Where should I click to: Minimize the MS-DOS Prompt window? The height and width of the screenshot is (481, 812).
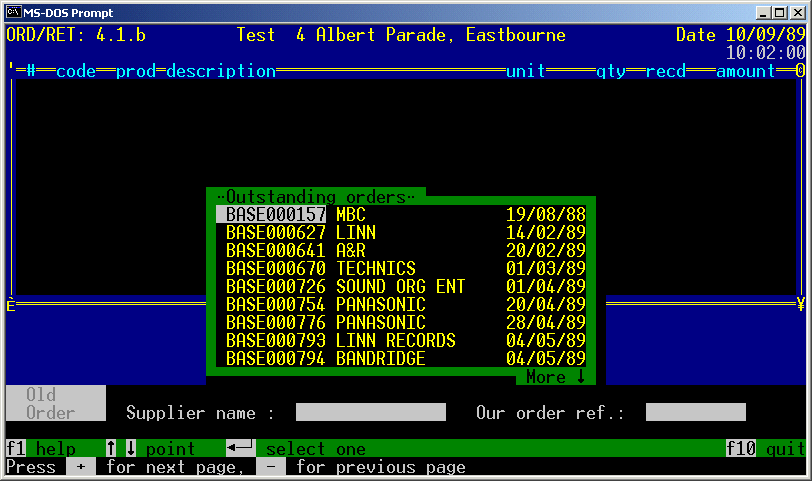(763, 12)
